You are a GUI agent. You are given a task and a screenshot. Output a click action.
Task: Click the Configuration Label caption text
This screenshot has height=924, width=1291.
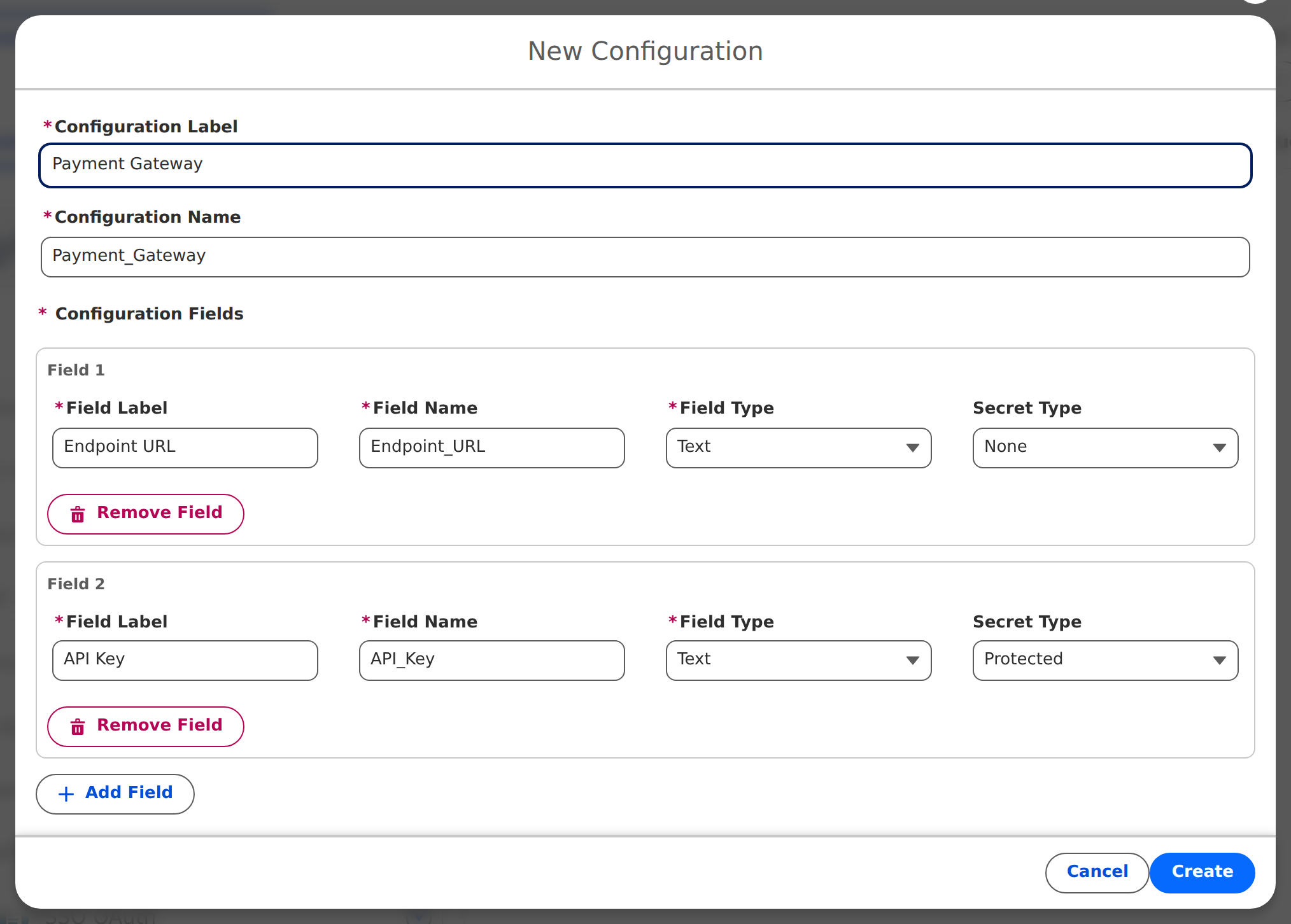(146, 127)
